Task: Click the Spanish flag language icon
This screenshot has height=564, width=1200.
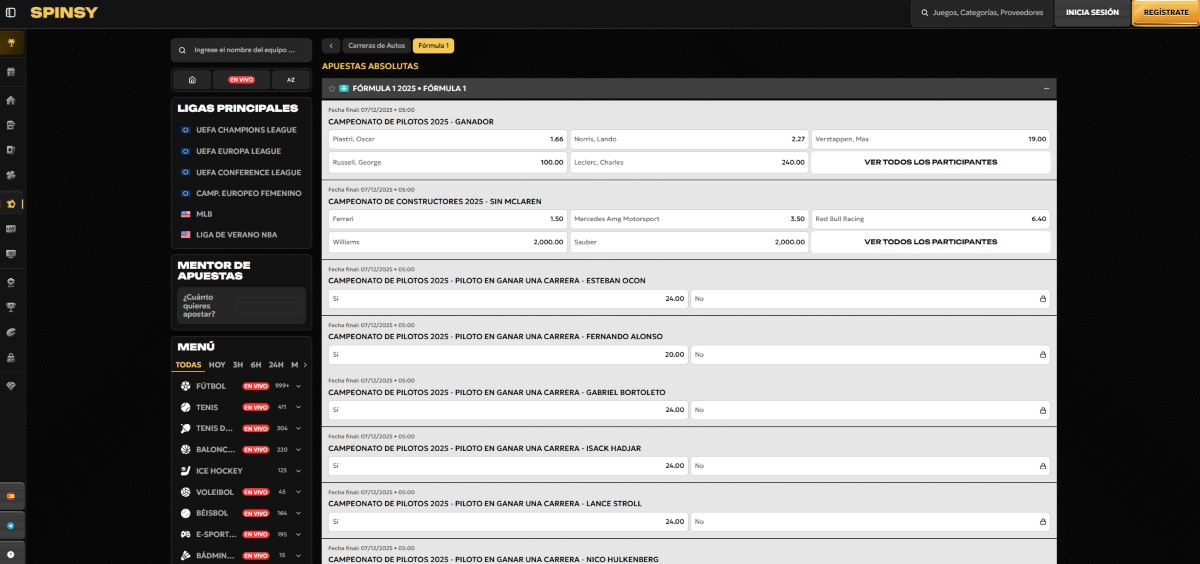Action: (11, 496)
